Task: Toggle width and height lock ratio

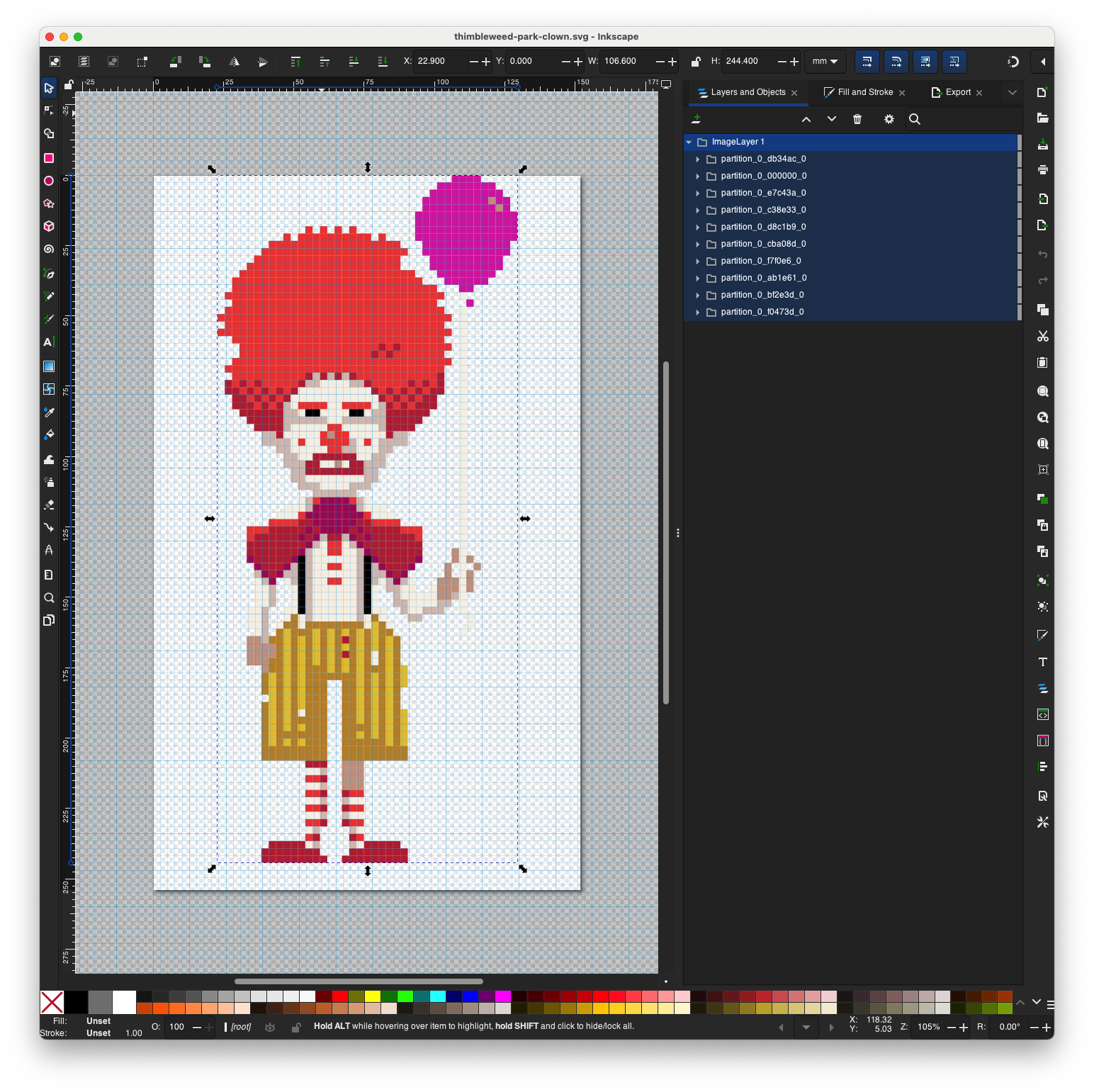Action: 696,62
